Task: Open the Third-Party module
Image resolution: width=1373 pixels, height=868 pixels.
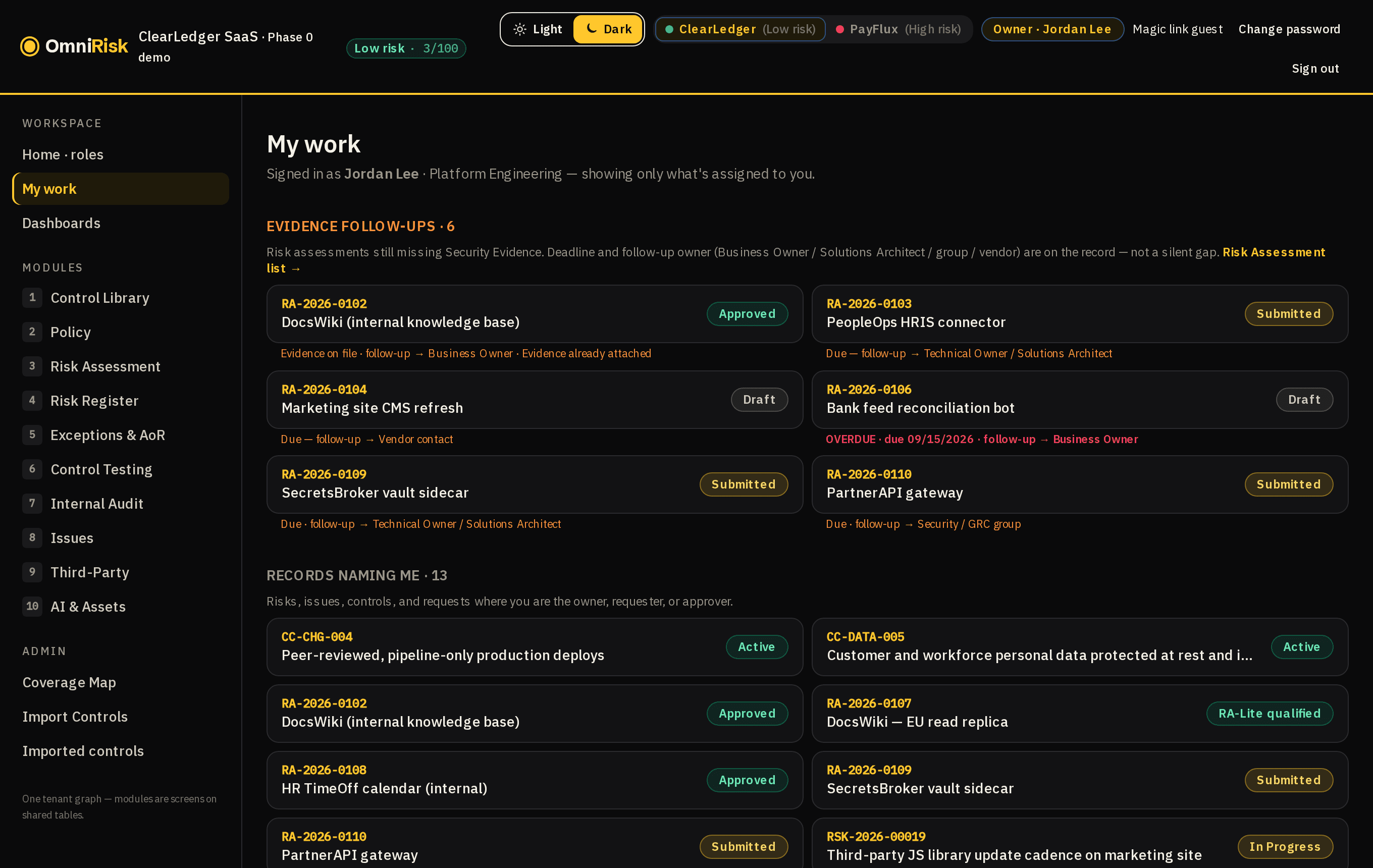Action: click(120, 572)
